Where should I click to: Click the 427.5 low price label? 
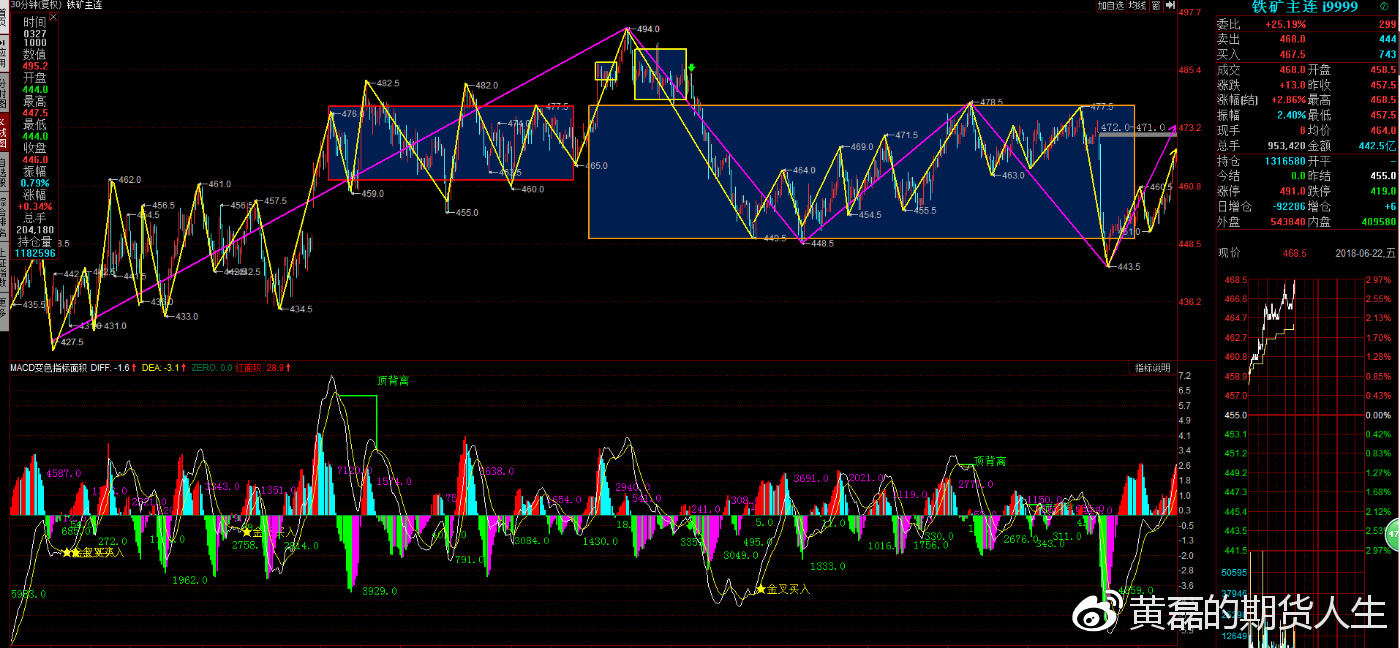tap(72, 342)
